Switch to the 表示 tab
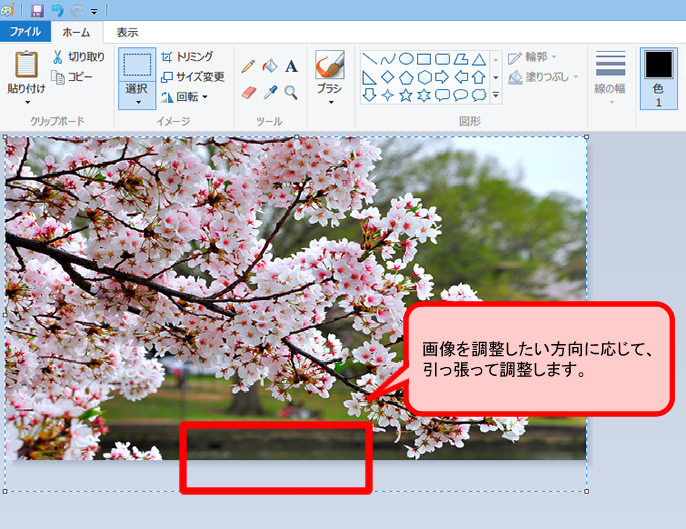The width and height of the screenshot is (686, 529). pyautogui.click(x=127, y=32)
